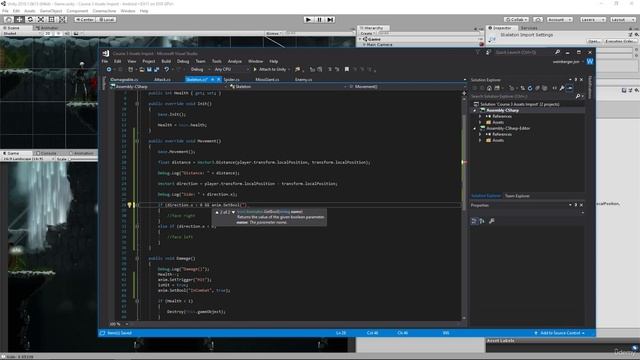640x360 pixels.
Task: Select Unity Scale tool
Action: click(41, 20)
